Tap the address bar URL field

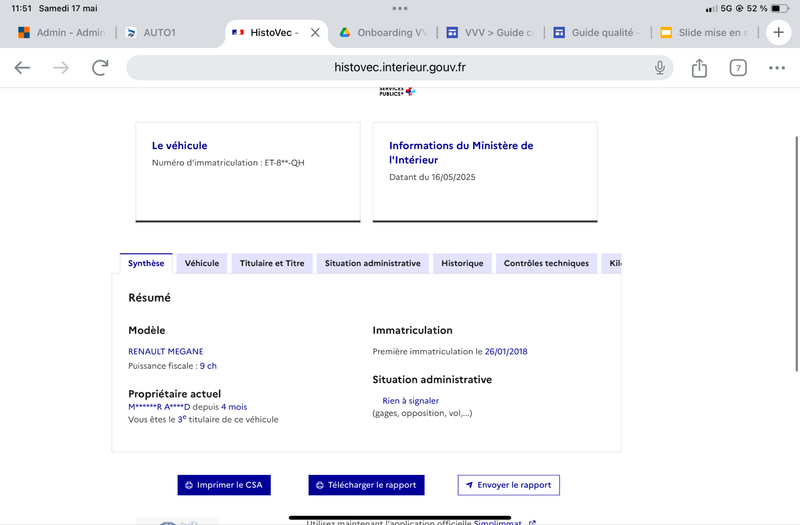[x=399, y=67]
